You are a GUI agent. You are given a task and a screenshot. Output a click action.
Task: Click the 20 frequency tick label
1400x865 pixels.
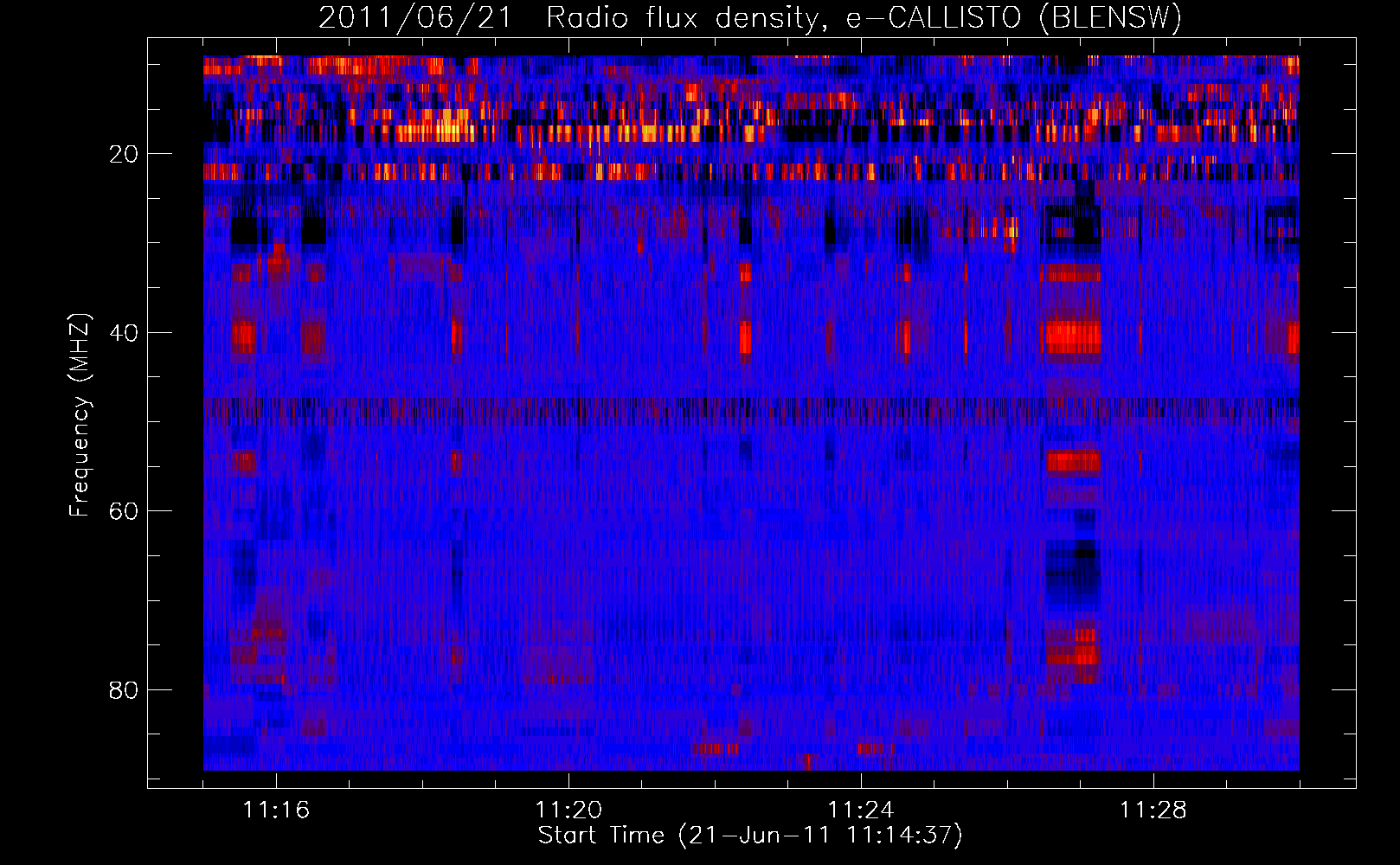124,154
